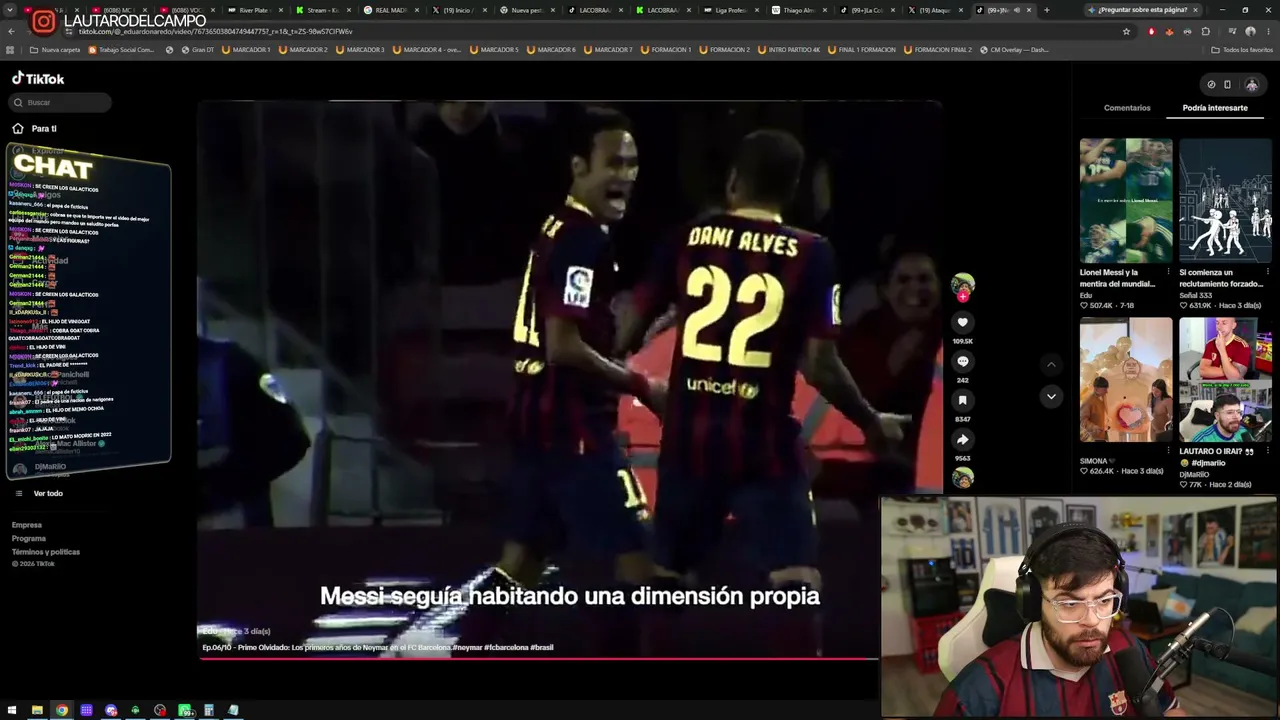Open a new browser tab
The image size is (1280, 720).
click(x=1046, y=10)
